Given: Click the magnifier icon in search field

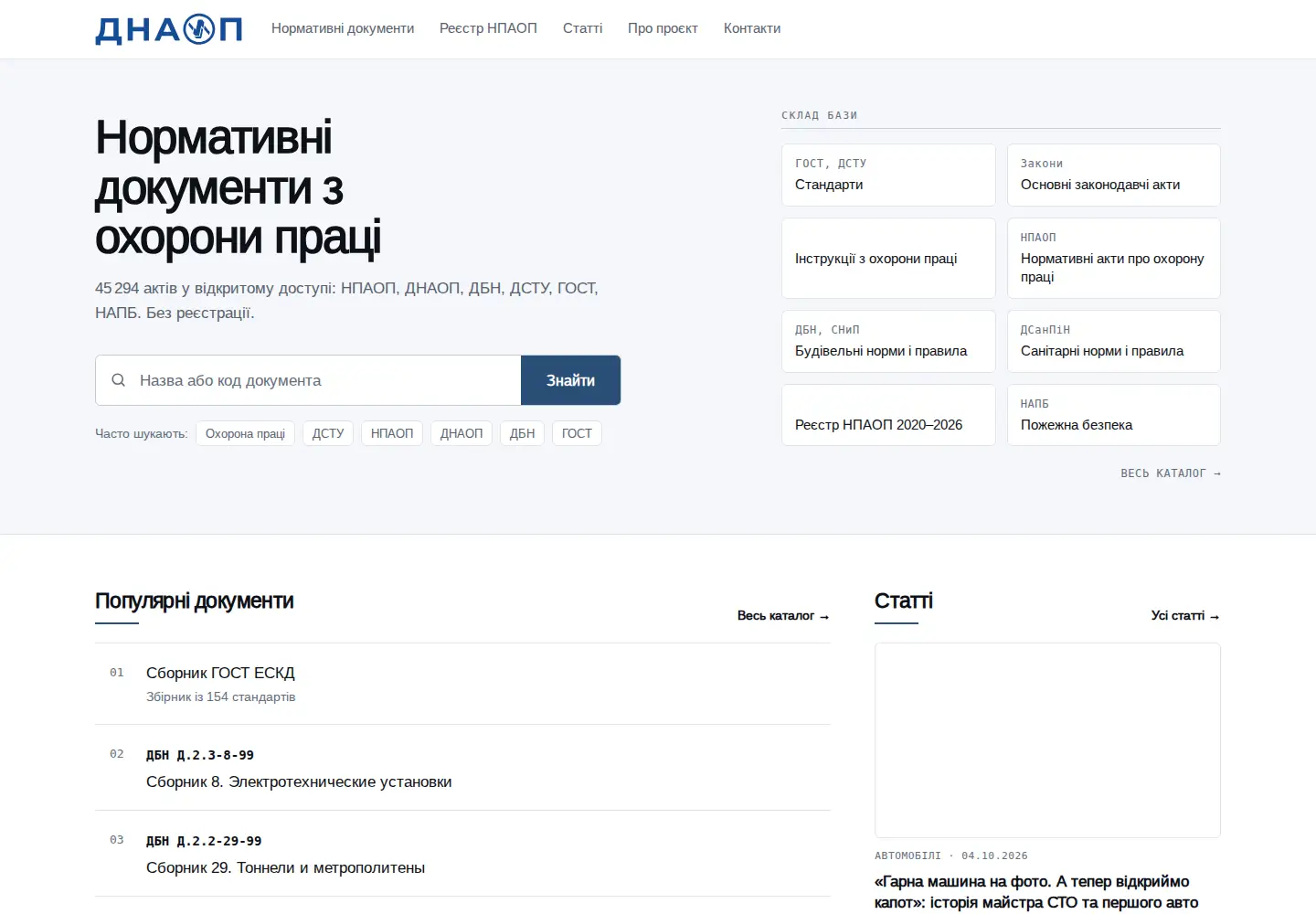Looking at the screenshot, I should point(119,380).
